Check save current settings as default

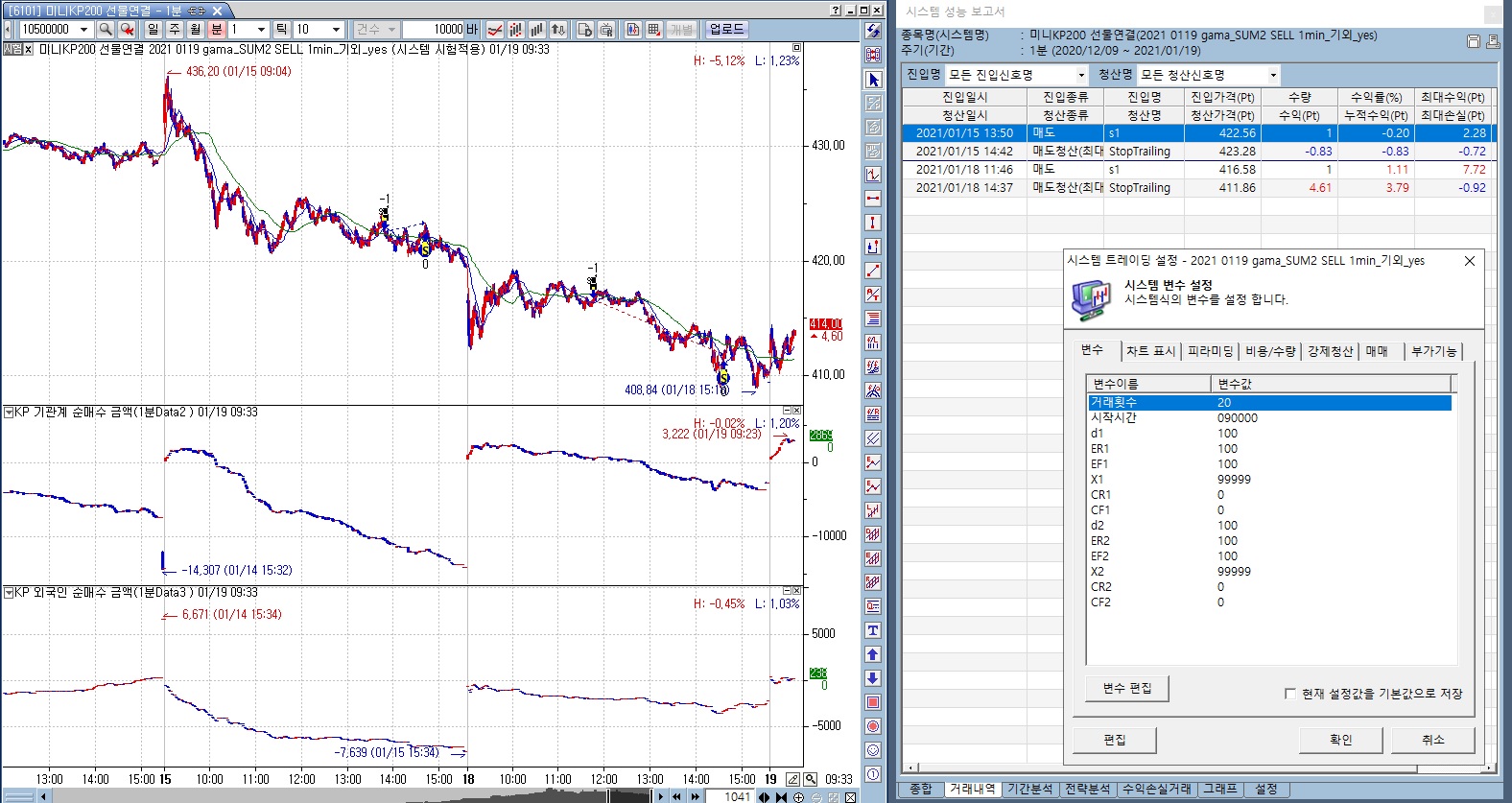point(1290,694)
